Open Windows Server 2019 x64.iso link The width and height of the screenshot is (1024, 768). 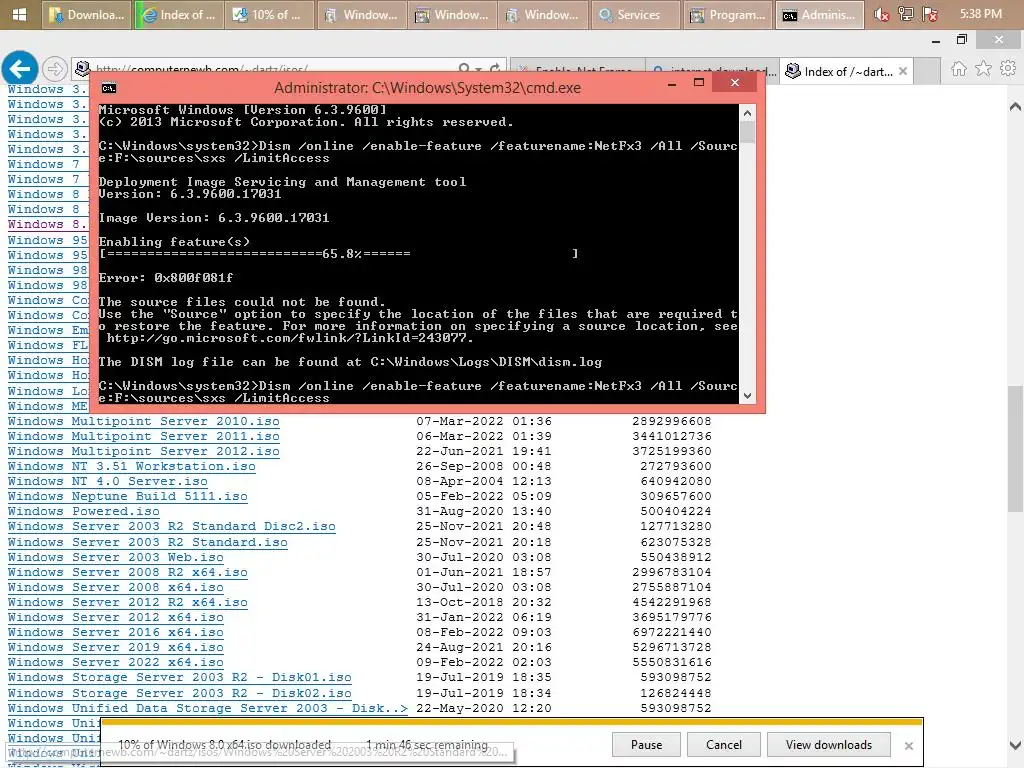116,647
